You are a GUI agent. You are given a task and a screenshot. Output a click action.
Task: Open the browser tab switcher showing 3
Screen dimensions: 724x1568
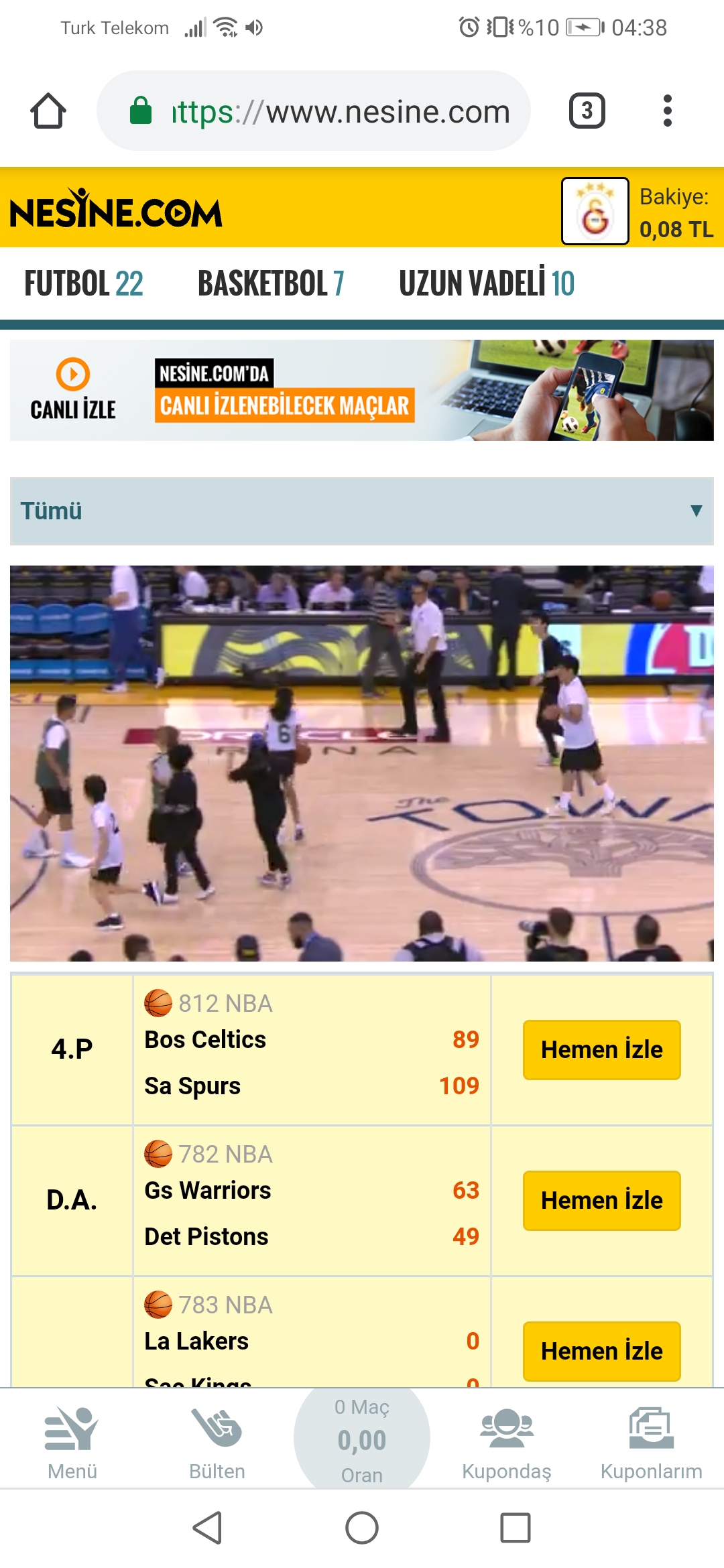click(x=587, y=111)
